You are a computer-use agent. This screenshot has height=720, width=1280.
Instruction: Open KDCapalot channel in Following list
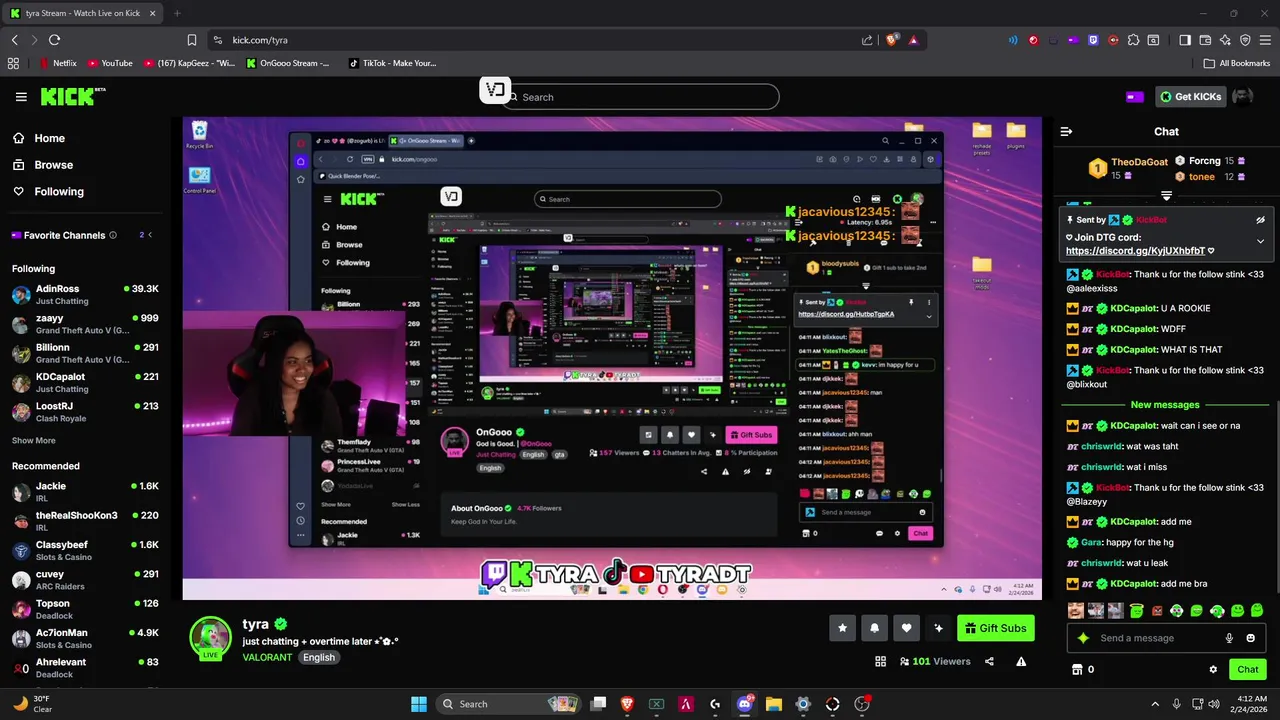click(85, 382)
